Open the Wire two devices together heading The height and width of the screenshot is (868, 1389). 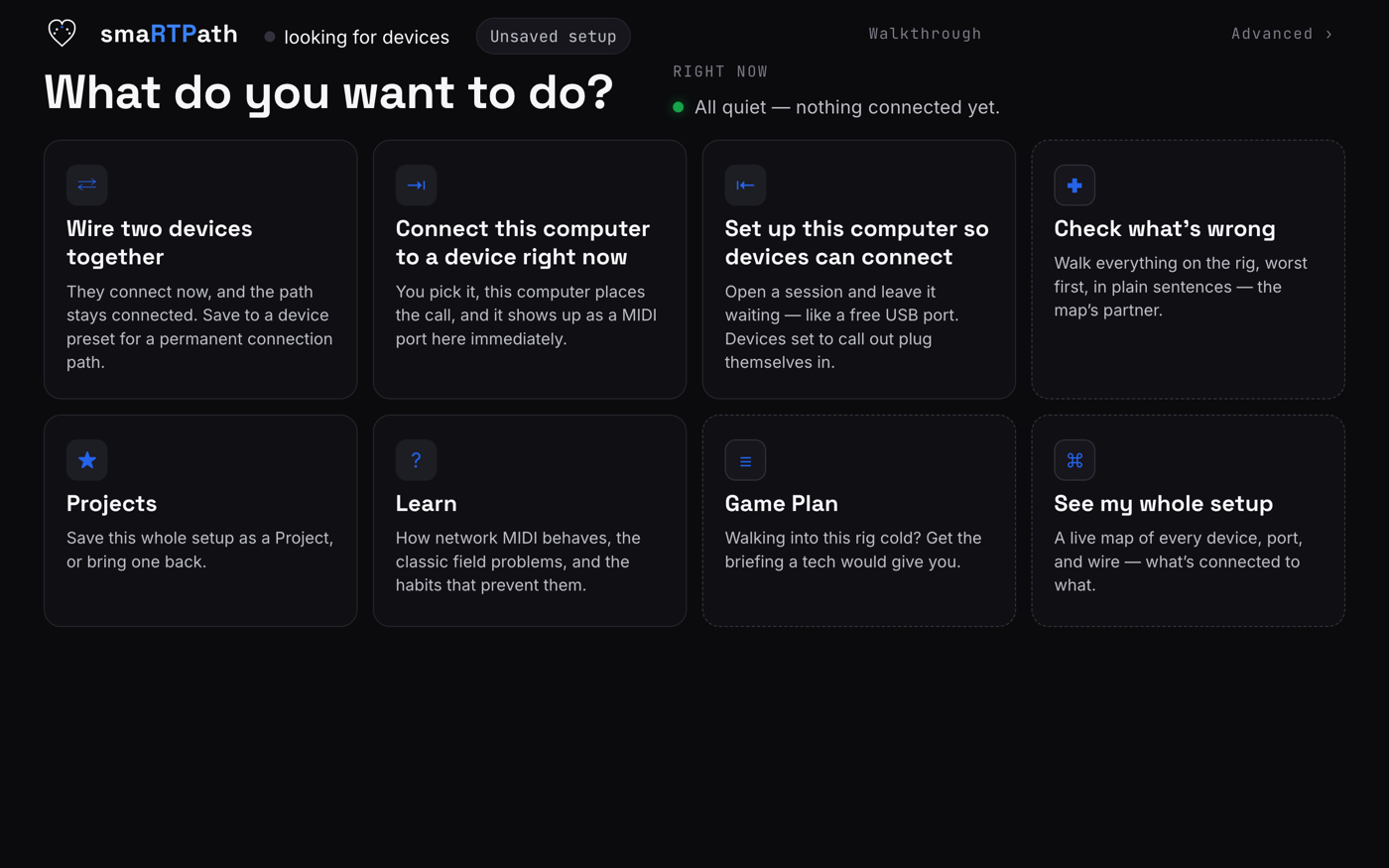click(160, 242)
